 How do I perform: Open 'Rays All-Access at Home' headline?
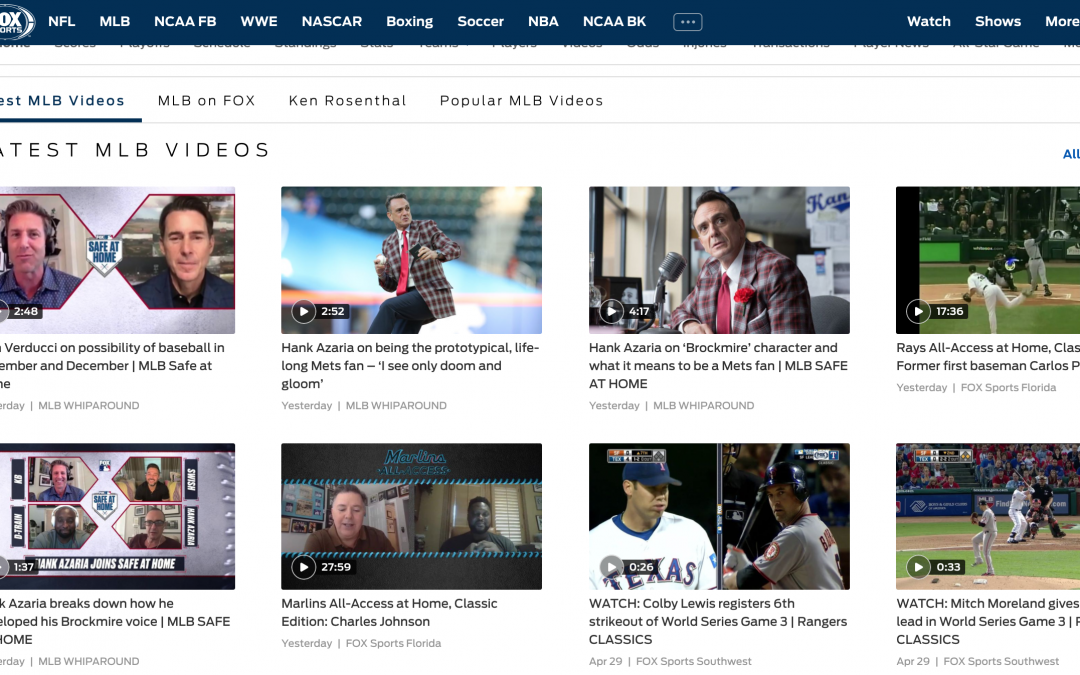point(988,357)
